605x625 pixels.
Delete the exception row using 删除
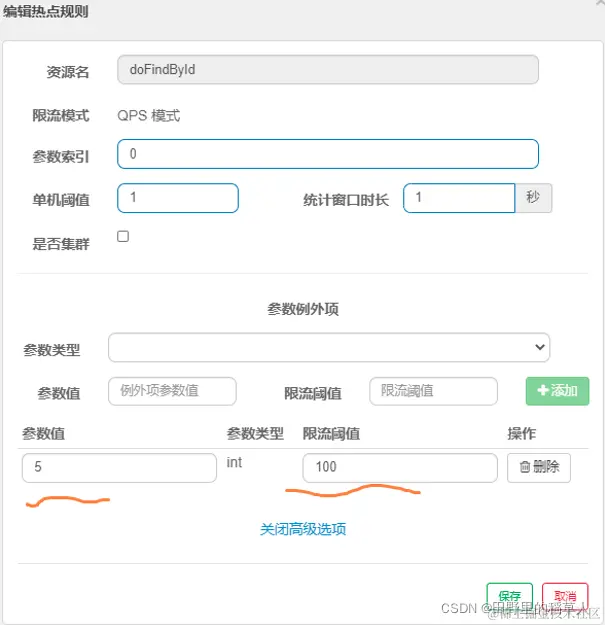539,468
